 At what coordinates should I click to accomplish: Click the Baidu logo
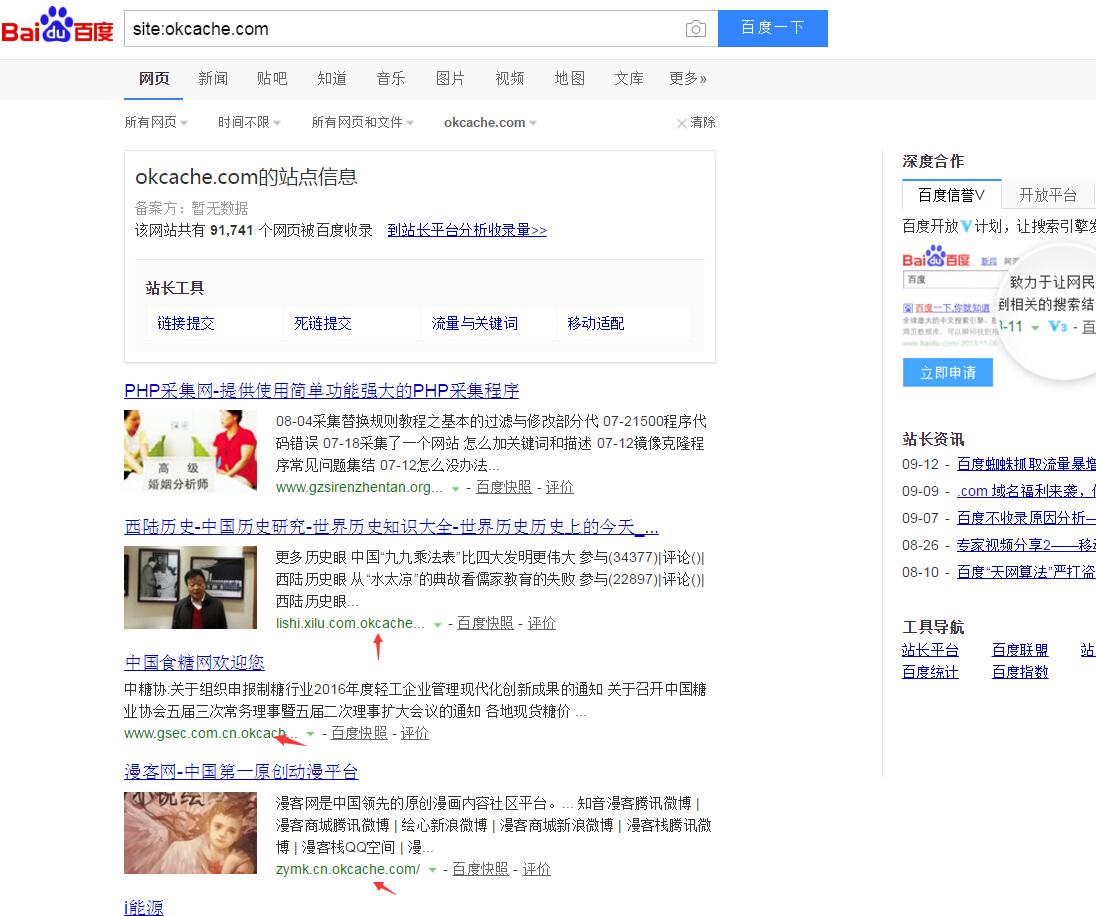(57, 27)
